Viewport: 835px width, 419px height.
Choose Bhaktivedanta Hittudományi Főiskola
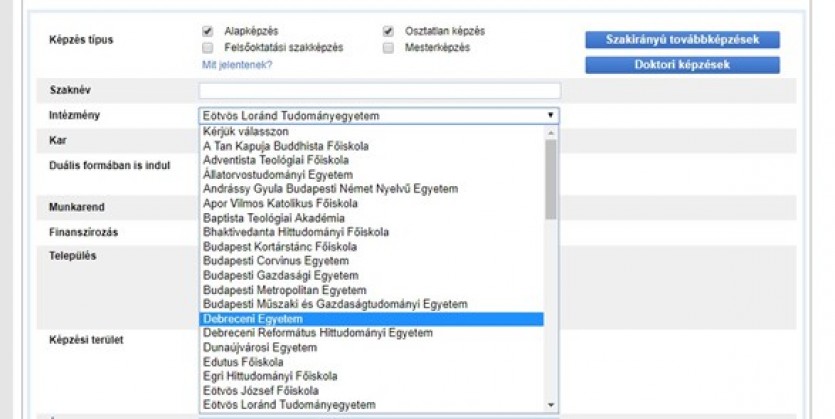pos(372,232)
